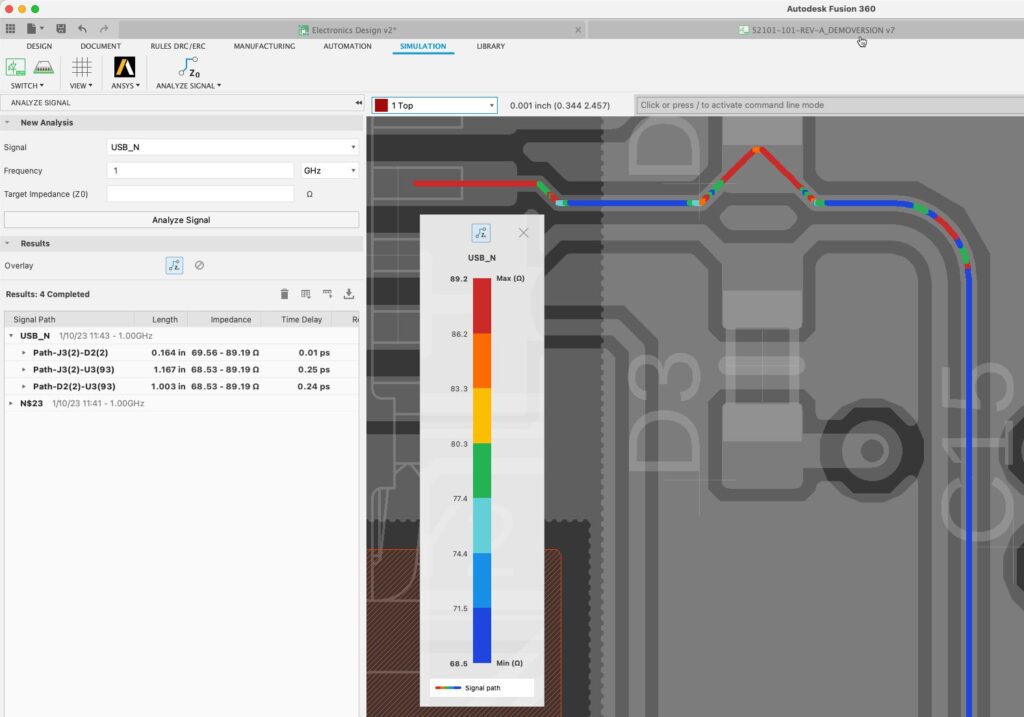Click the Save icon in the top toolbar
This screenshot has width=1024, height=717.
(x=62, y=30)
